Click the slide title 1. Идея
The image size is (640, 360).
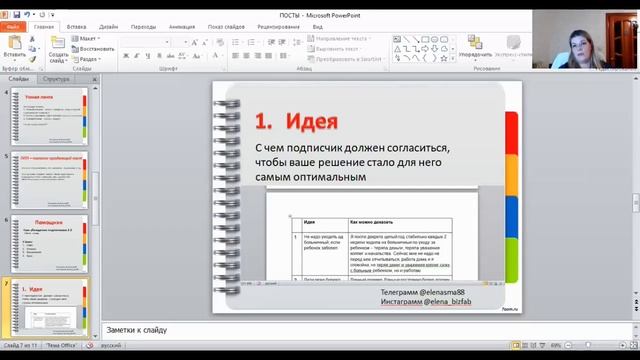click(x=297, y=121)
